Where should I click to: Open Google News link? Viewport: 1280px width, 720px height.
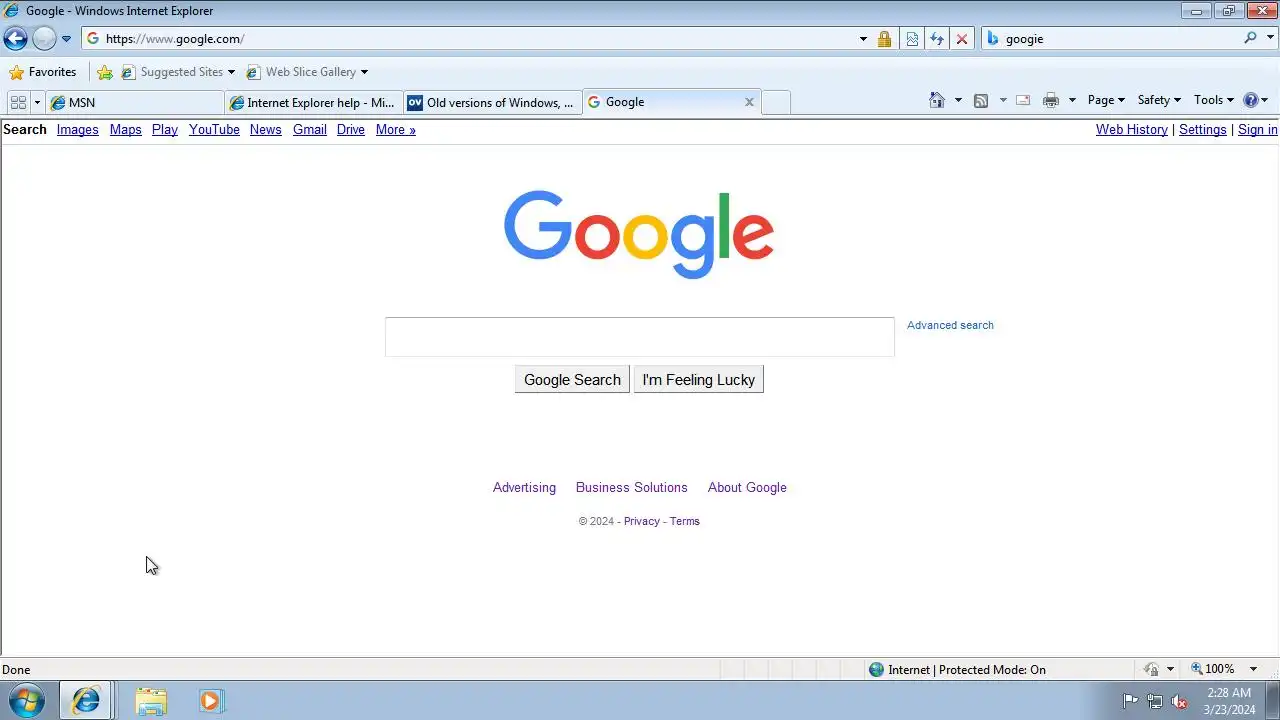(x=265, y=130)
